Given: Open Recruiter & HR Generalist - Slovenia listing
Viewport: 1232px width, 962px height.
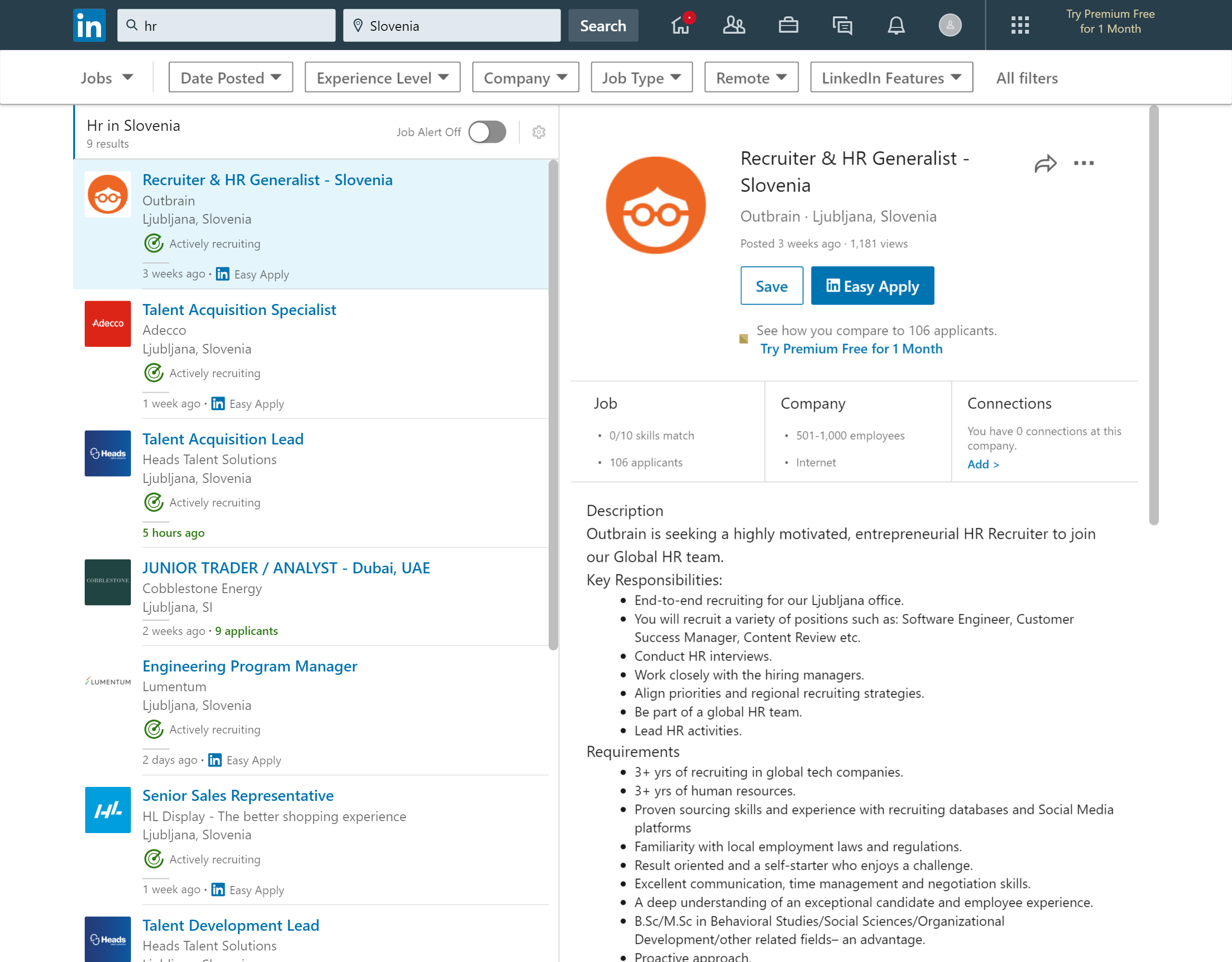Looking at the screenshot, I should tap(268, 180).
